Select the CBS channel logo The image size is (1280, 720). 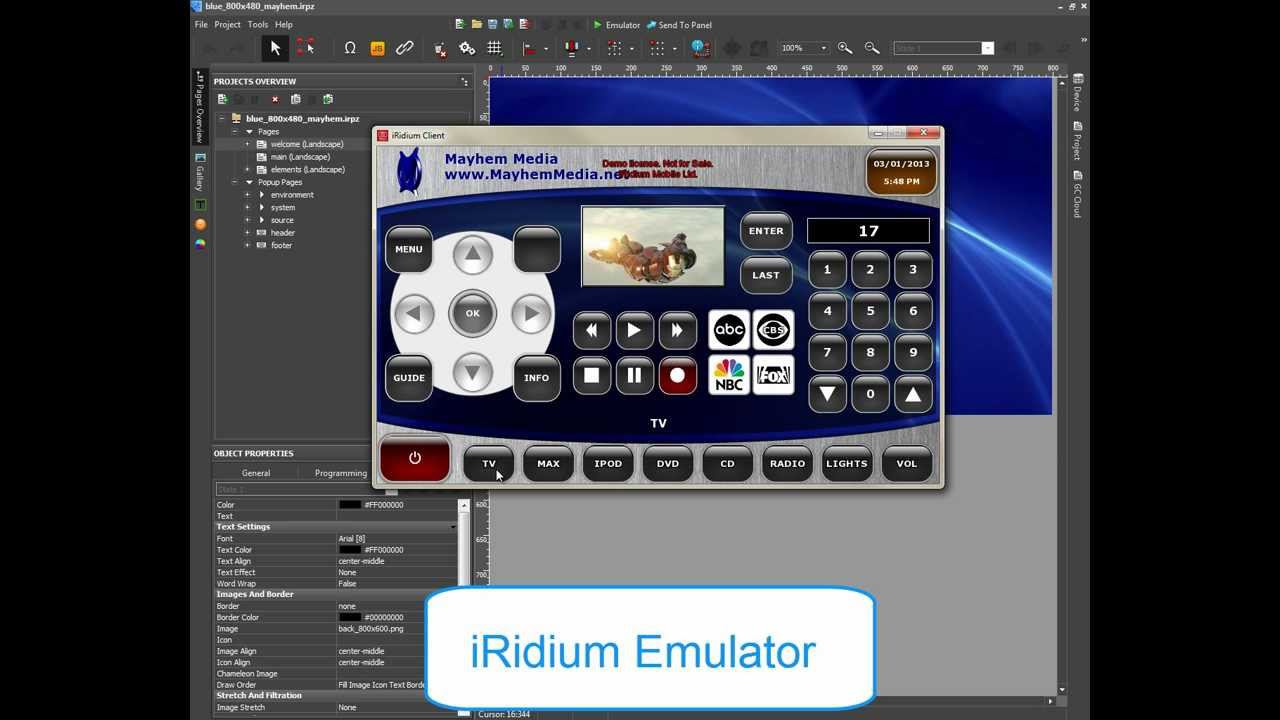click(x=773, y=330)
